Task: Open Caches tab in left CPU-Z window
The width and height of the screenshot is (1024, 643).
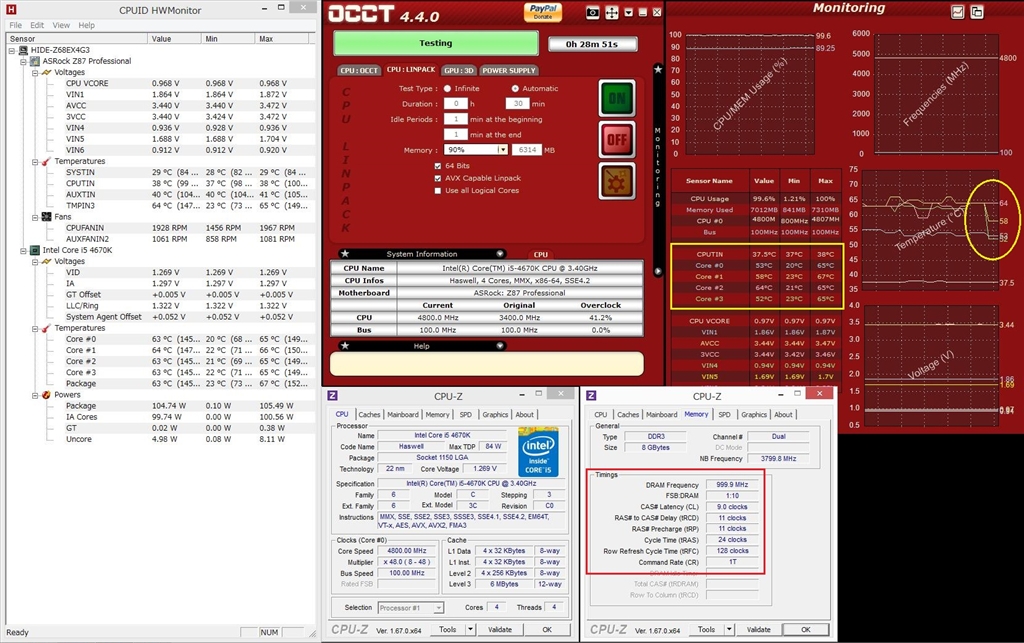Action: click(x=369, y=415)
